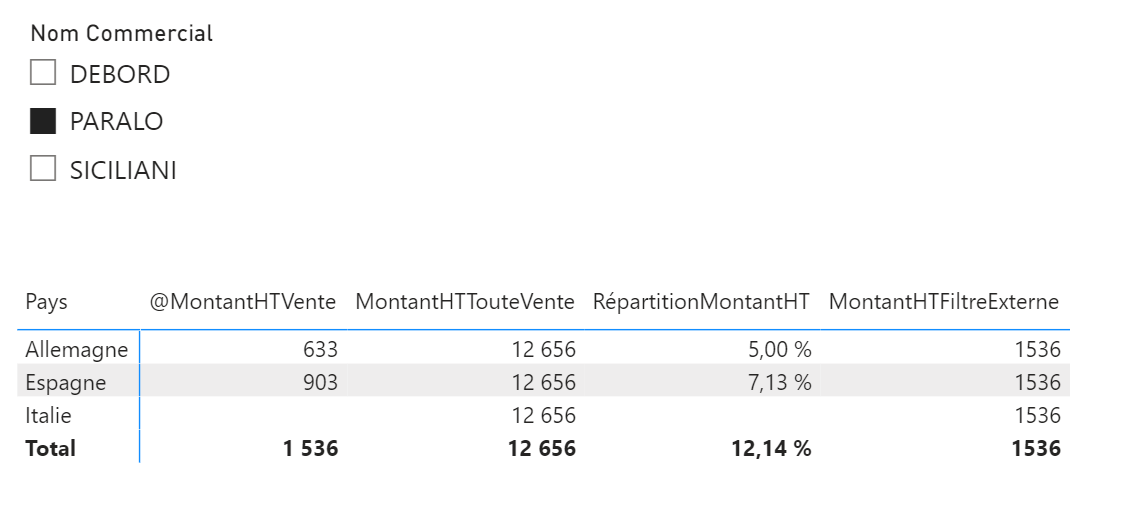The image size is (1138, 526).
Task: Sort by MontantHTFiltreExterne column header
Action: [944, 302]
